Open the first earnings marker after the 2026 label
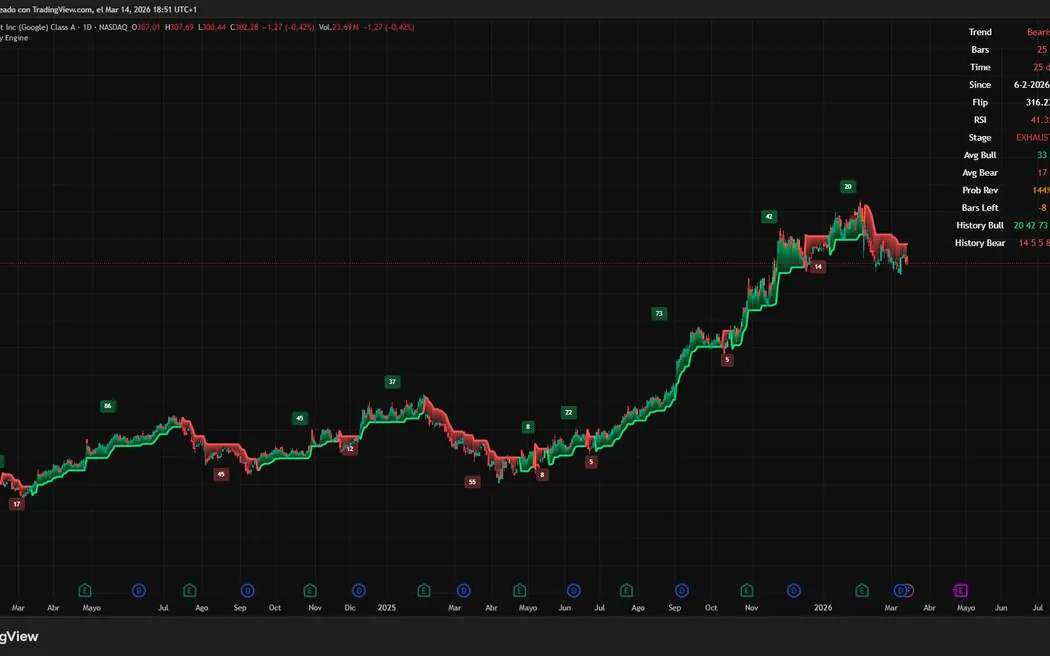 (x=862, y=590)
